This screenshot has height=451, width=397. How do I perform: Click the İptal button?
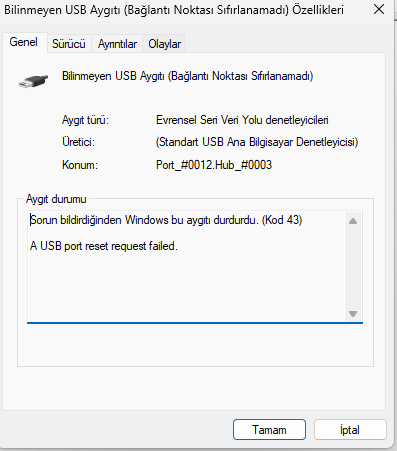350,430
